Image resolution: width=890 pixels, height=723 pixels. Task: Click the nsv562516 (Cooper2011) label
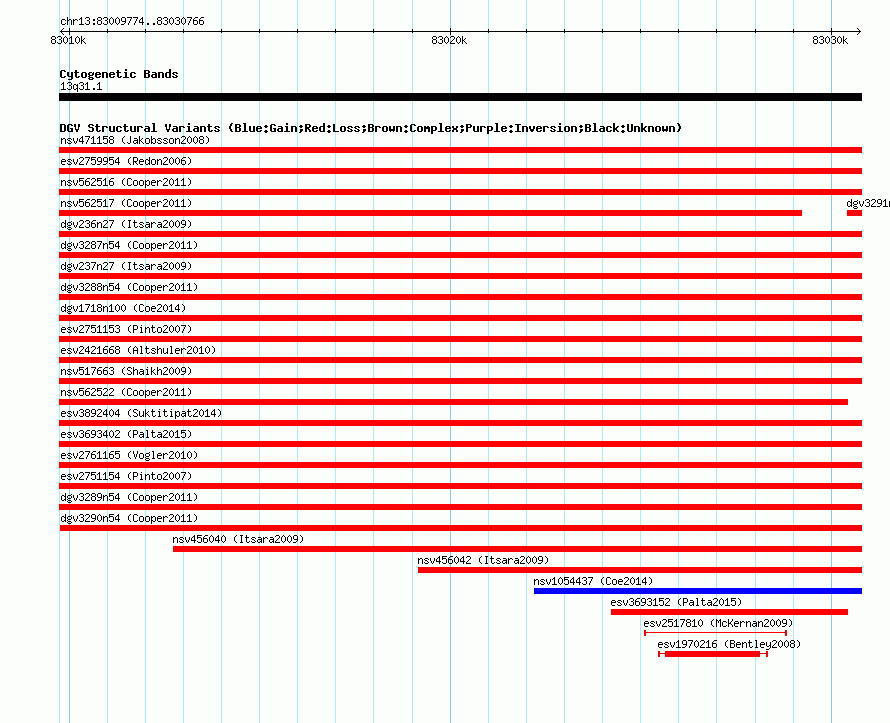pos(126,182)
